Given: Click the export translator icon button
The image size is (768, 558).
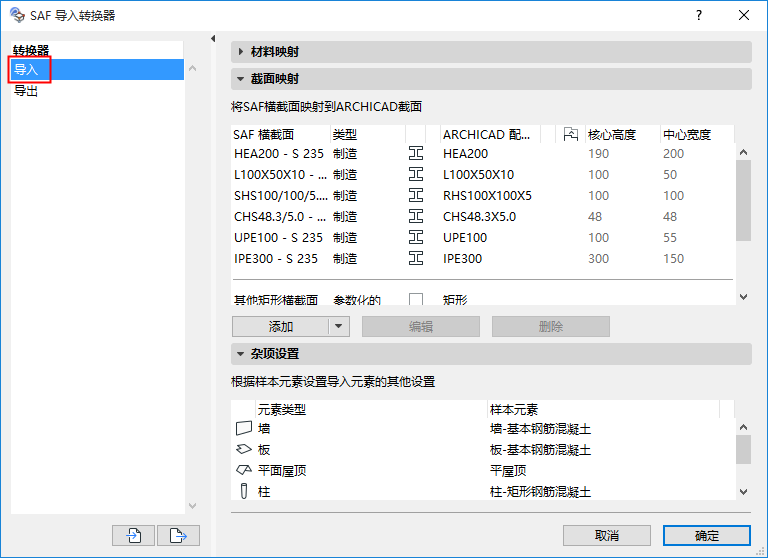Looking at the screenshot, I should [178, 535].
